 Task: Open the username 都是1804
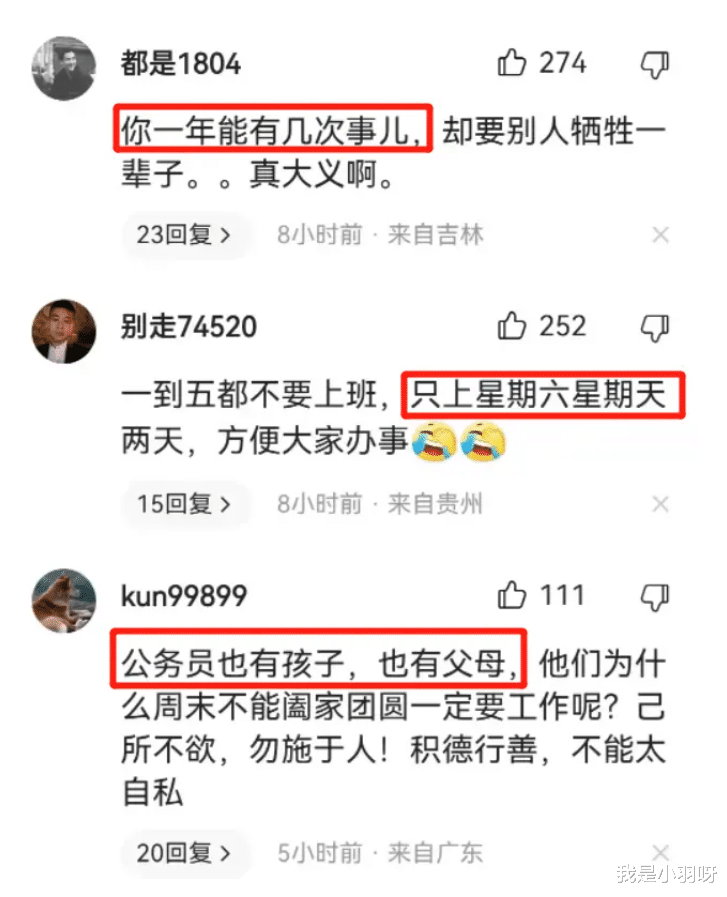181,63
